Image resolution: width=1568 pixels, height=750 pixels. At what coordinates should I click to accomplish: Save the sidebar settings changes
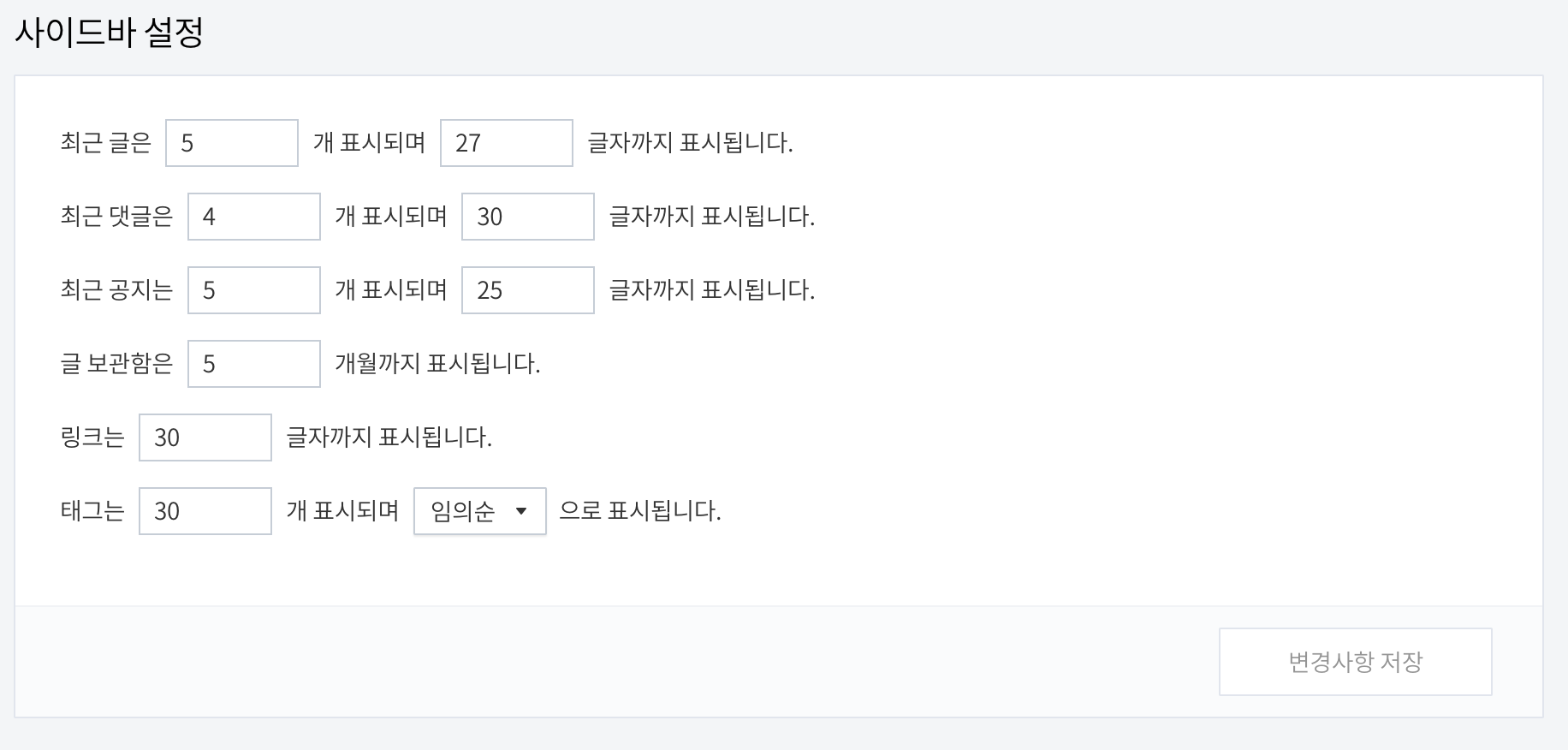1355,660
